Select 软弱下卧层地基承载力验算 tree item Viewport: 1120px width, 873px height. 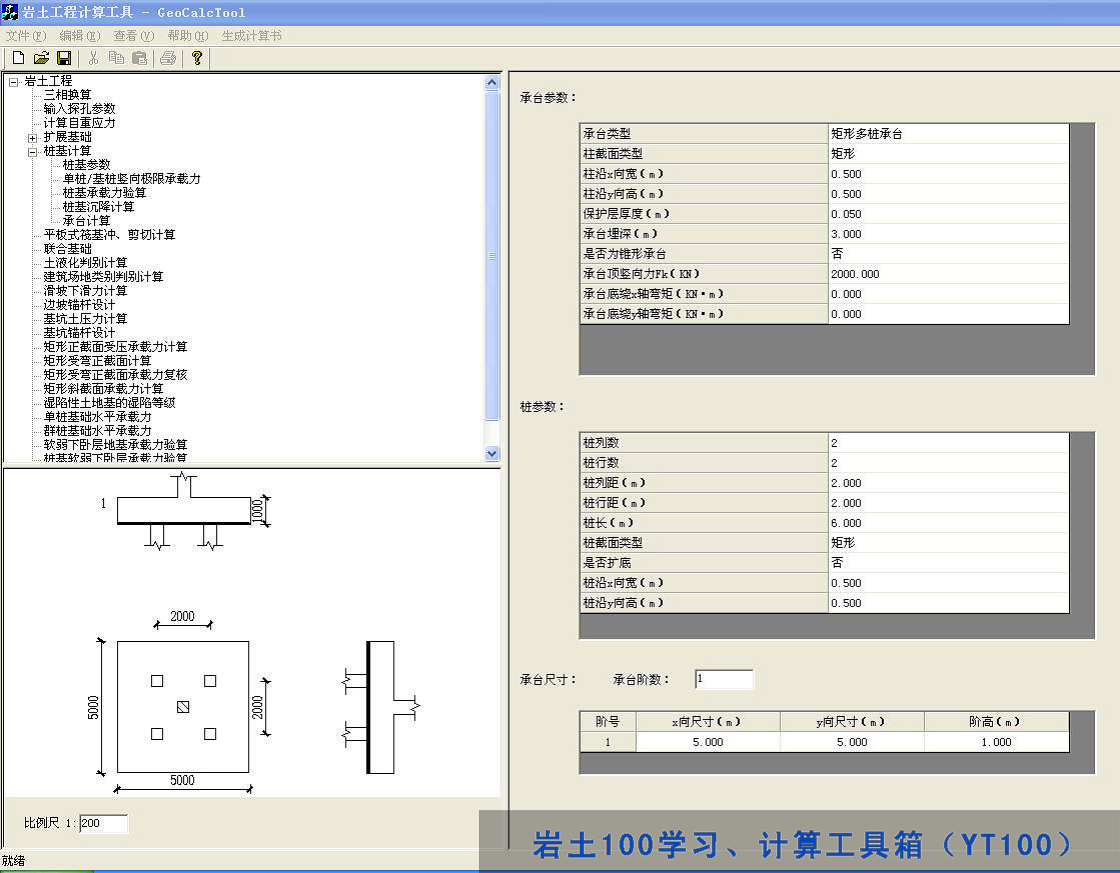115,445
